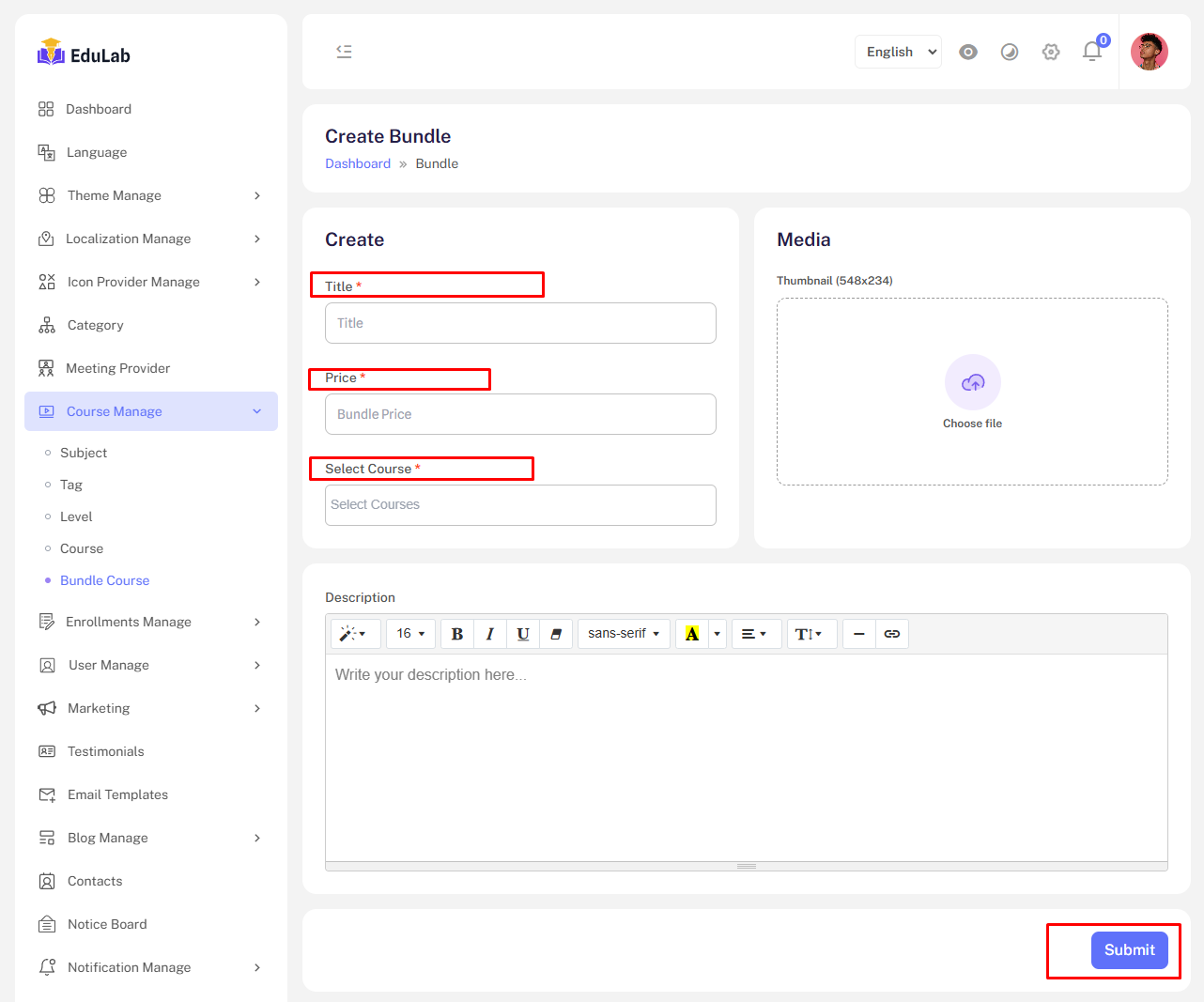This screenshot has width=1204, height=1002.
Task: Click the Submit button
Action: point(1129,950)
